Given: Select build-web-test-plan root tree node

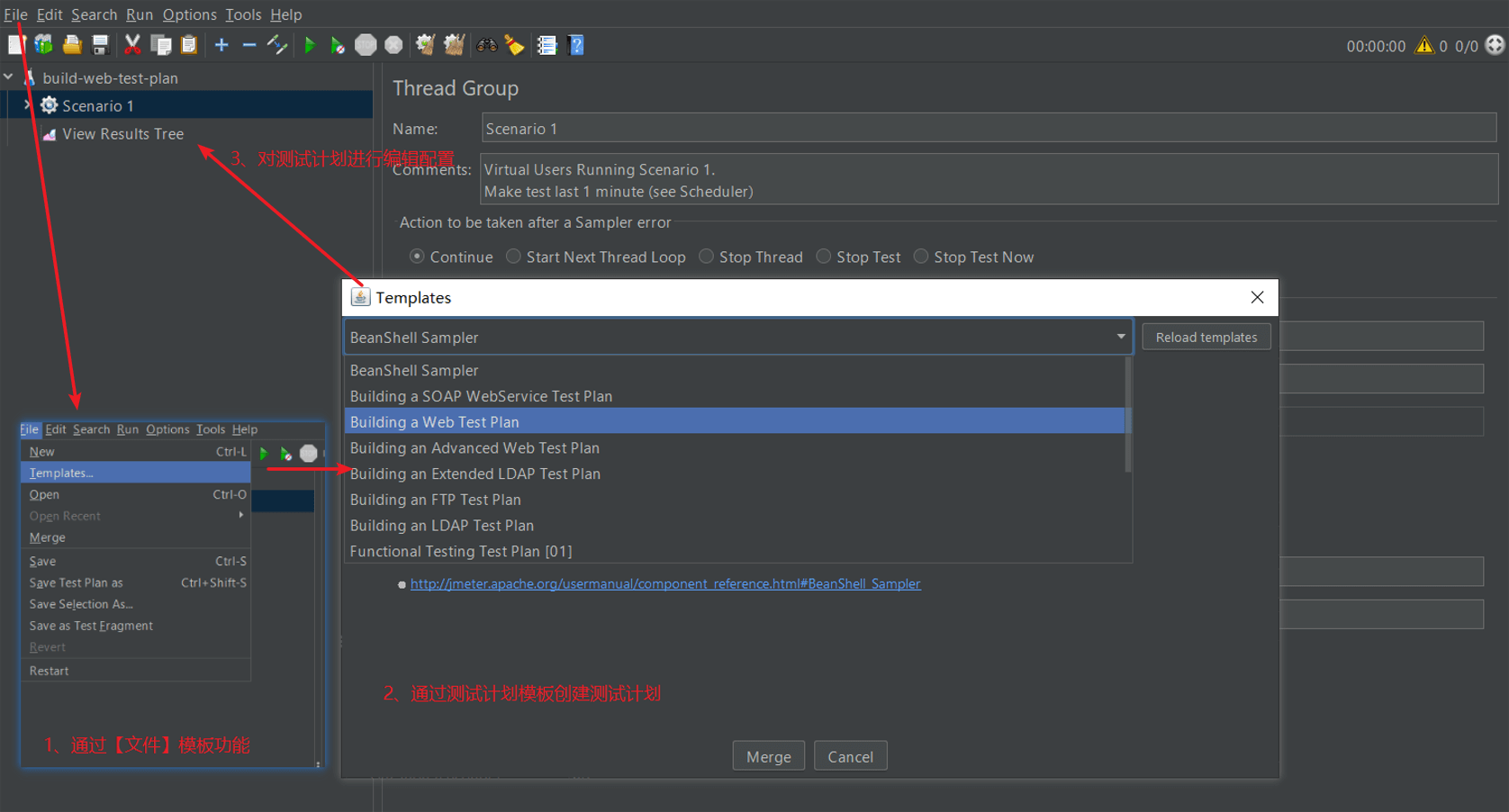Looking at the screenshot, I should [x=110, y=77].
